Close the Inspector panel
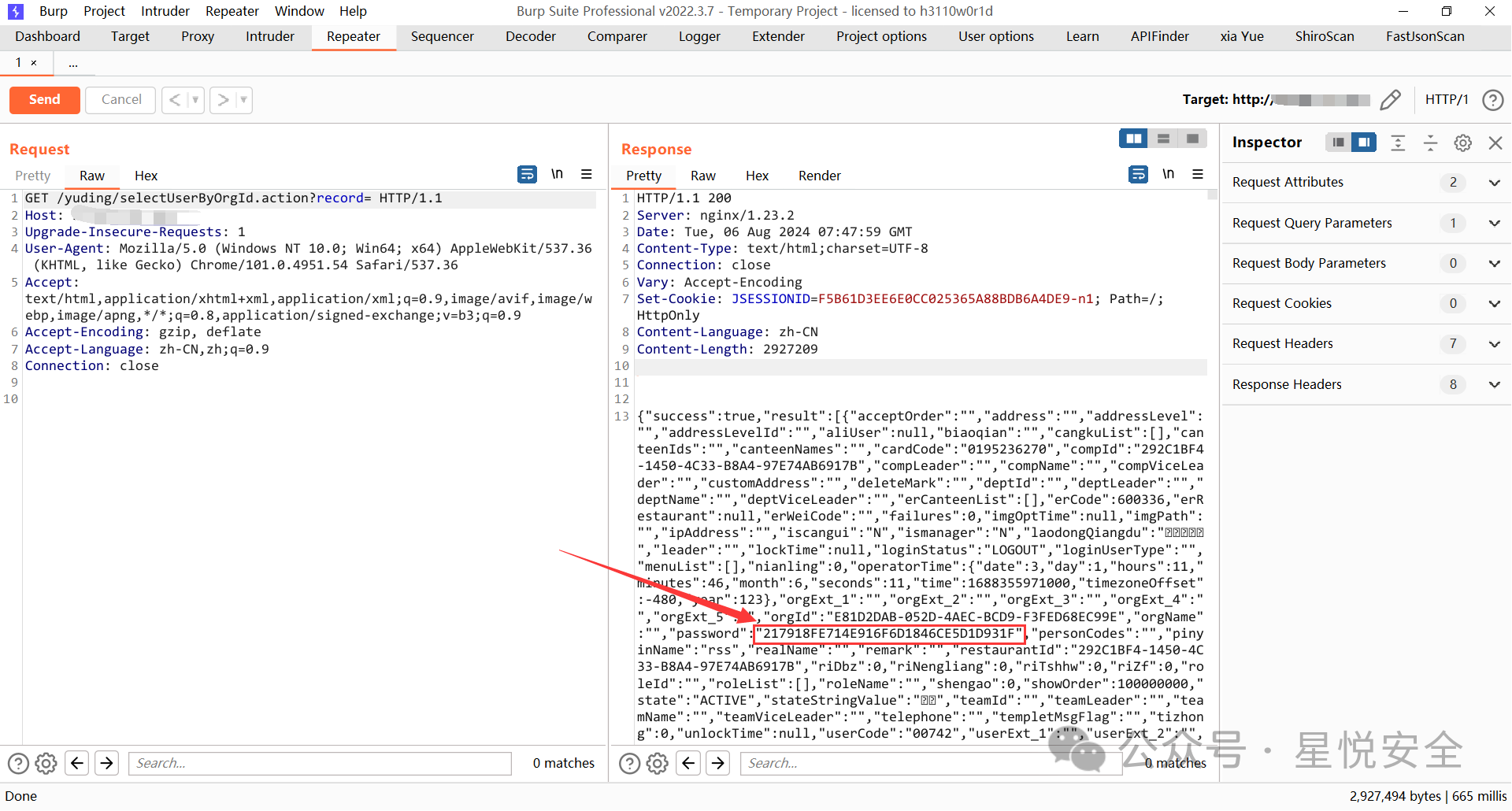1512x811 pixels. click(x=1495, y=143)
